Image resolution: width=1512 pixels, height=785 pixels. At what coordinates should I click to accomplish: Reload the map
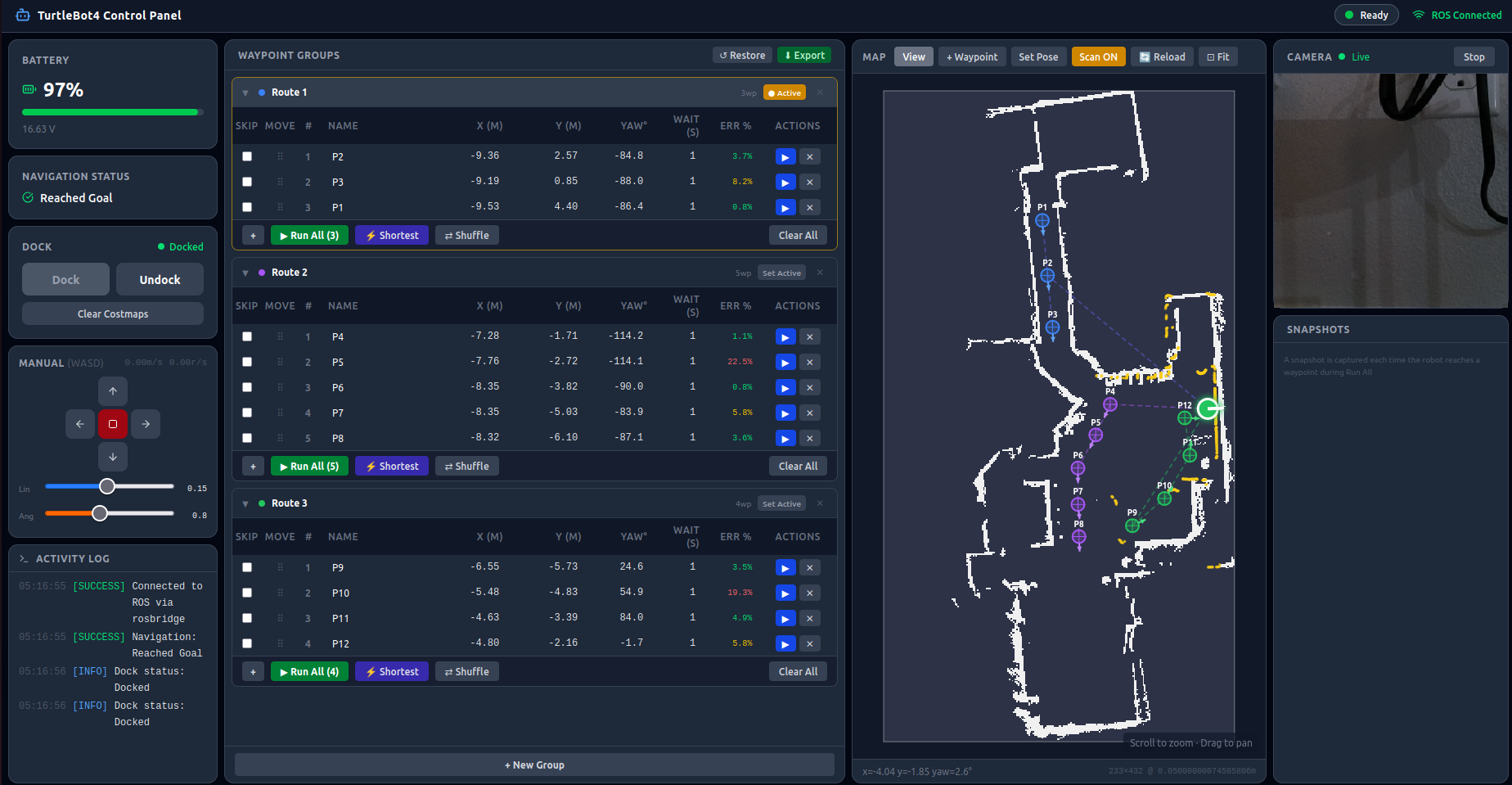click(1162, 57)
